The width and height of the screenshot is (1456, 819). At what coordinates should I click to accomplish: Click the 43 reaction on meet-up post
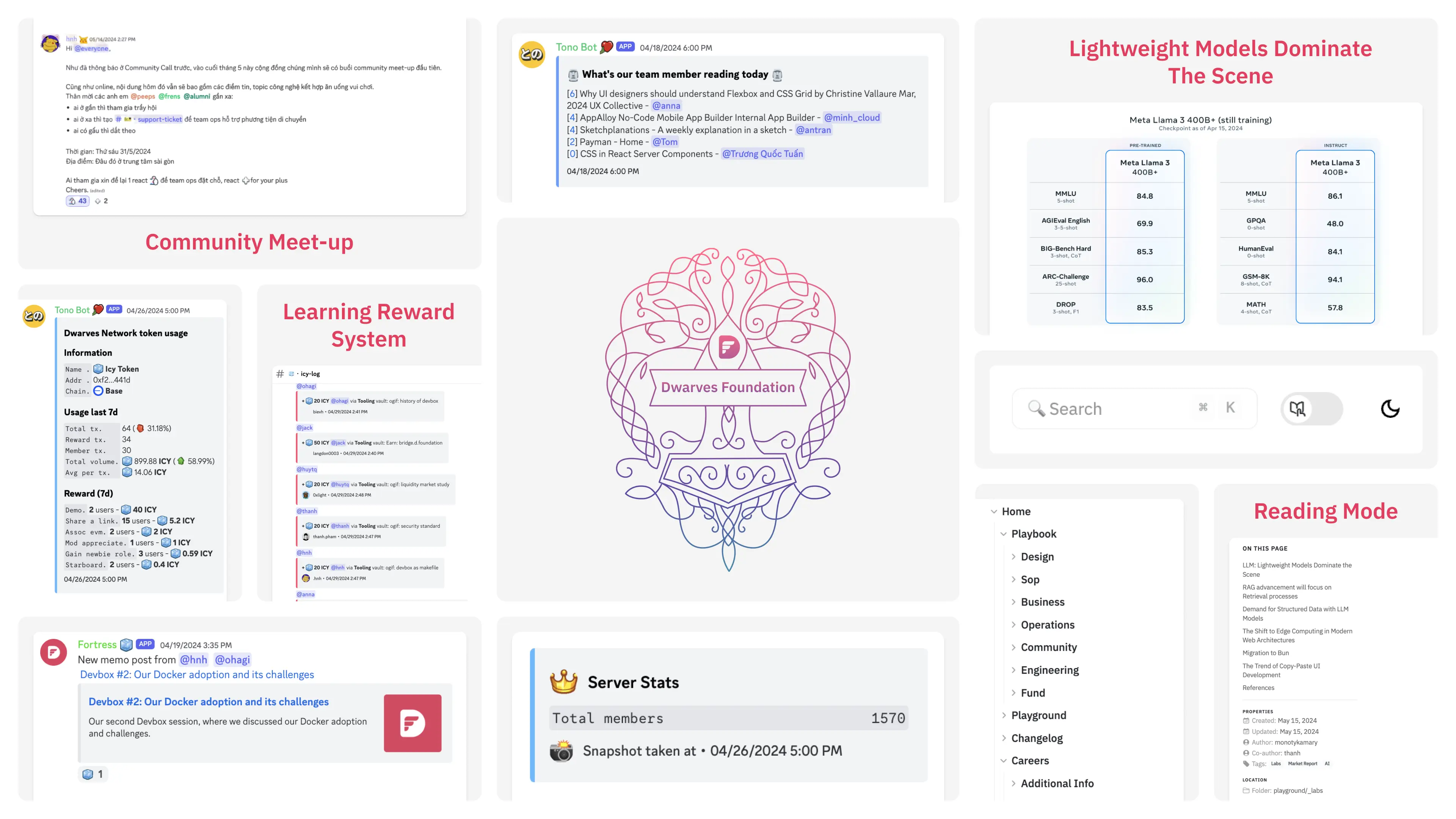[77, 201]
